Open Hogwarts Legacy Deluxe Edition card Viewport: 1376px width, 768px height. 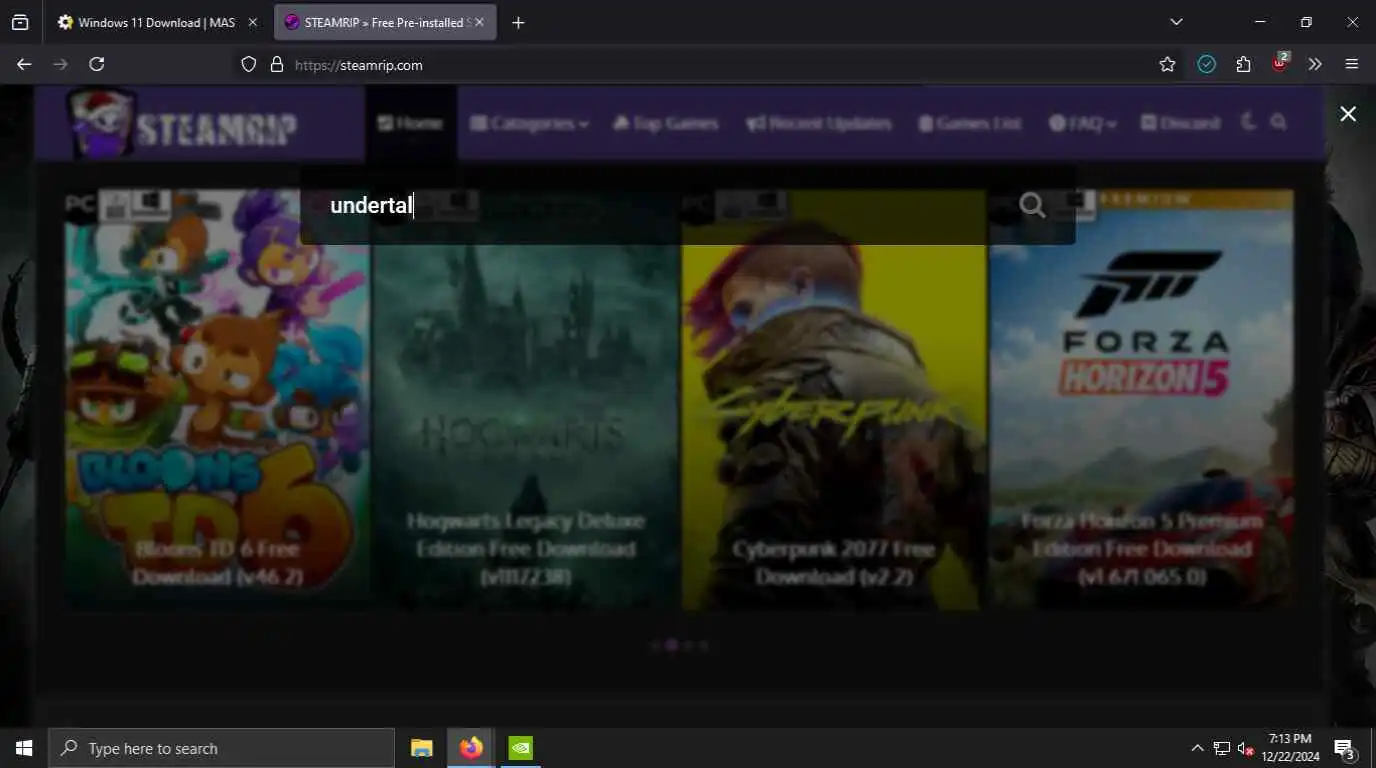tap(525, 400)
